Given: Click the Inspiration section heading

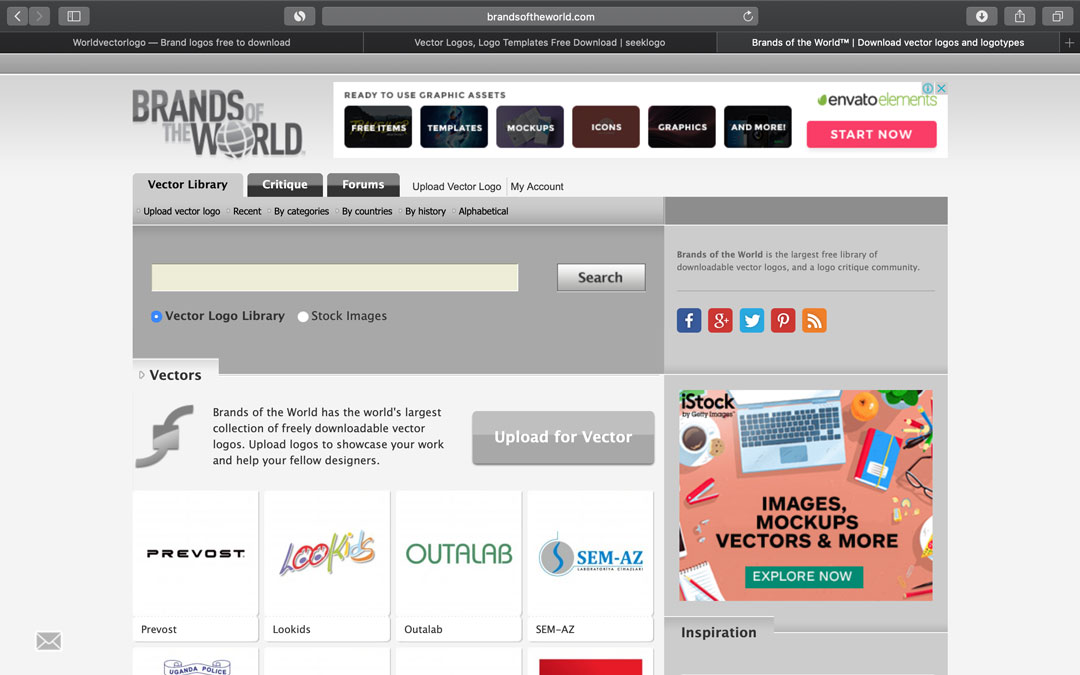Looking at the screenshot, I should coord(718,632).
